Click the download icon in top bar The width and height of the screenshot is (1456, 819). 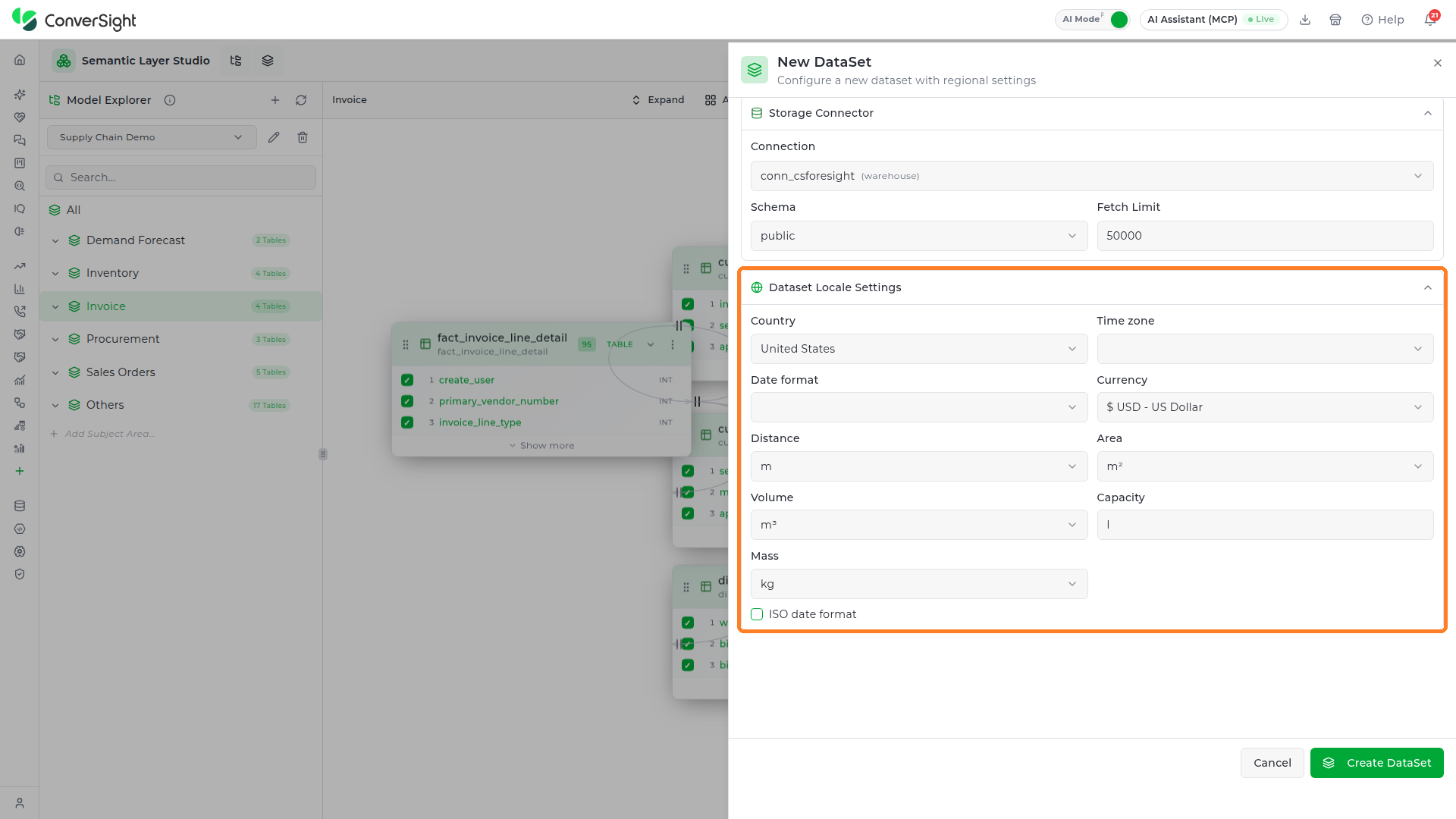click(1305, 20)
